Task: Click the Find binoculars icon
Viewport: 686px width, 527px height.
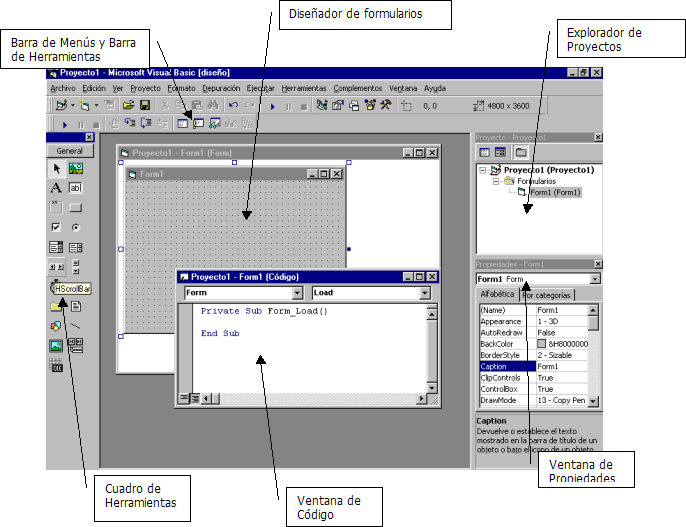Action: tap(213, 105)
